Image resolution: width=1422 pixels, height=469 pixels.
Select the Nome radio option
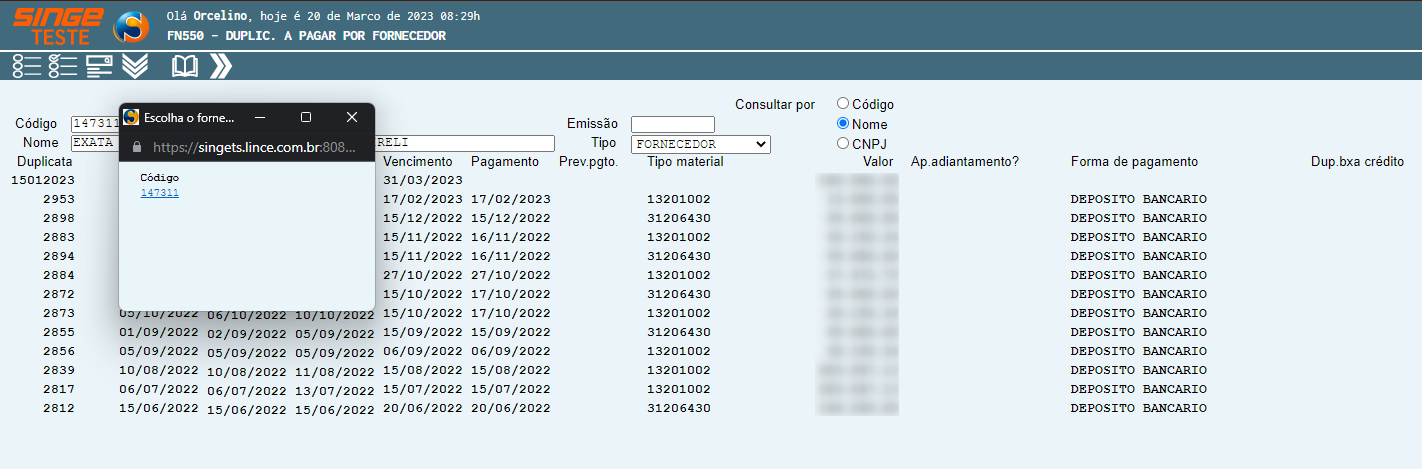843,124
